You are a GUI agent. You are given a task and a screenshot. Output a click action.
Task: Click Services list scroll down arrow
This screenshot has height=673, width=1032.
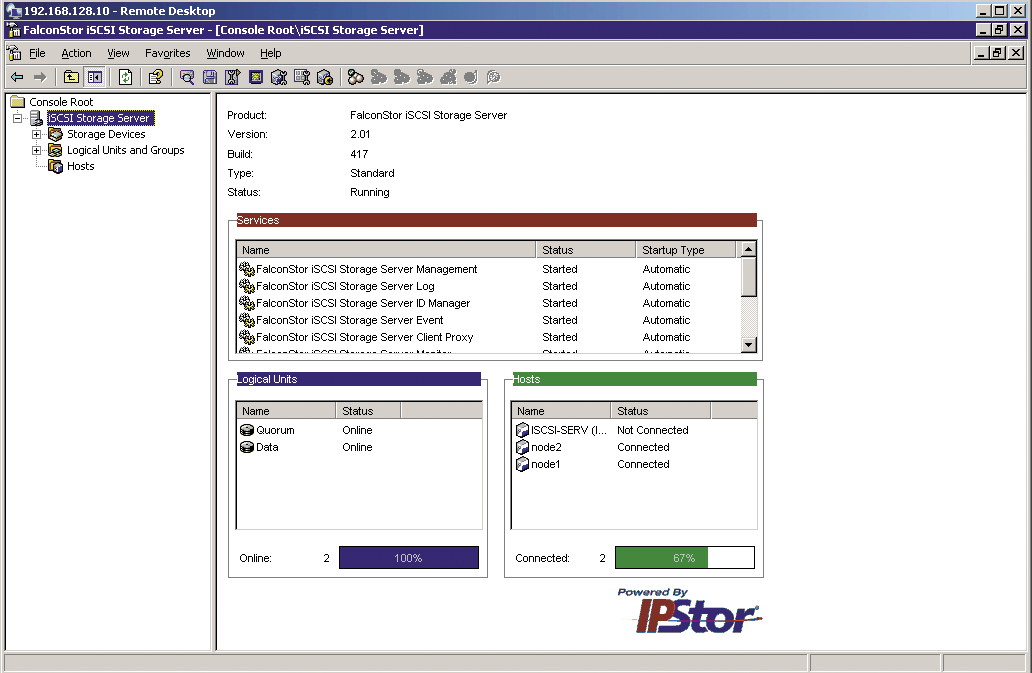point(748,345)
